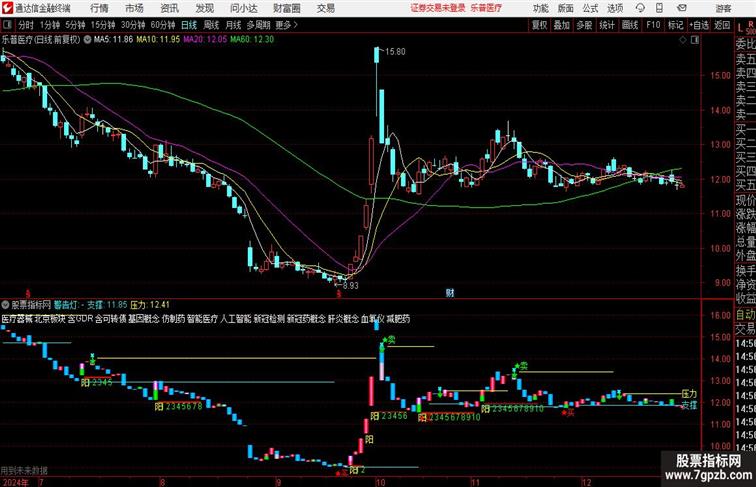
Task: Open the 市场 menu
Action: [134, 8]
